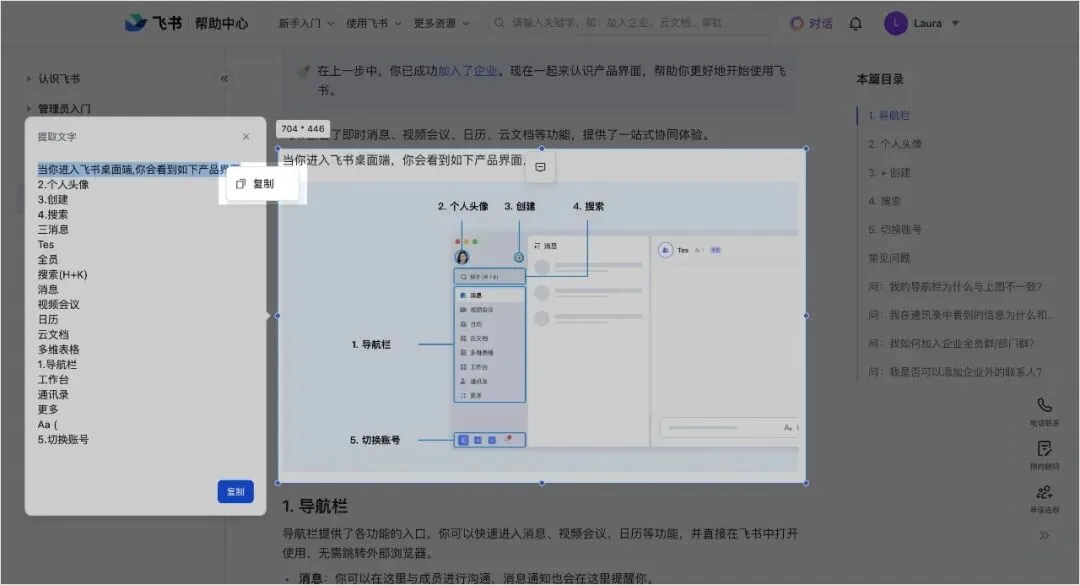
Task: Select extracted line 4.搜索
Action: click(52, 214)
